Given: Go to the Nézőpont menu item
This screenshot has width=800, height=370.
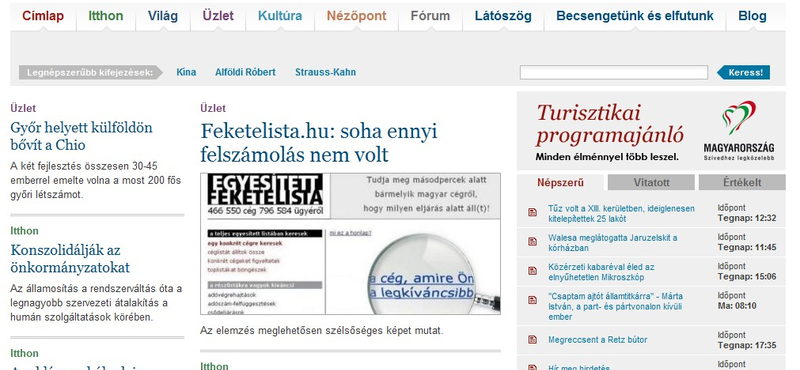Looking at the screenshot, I should [356, 16].
